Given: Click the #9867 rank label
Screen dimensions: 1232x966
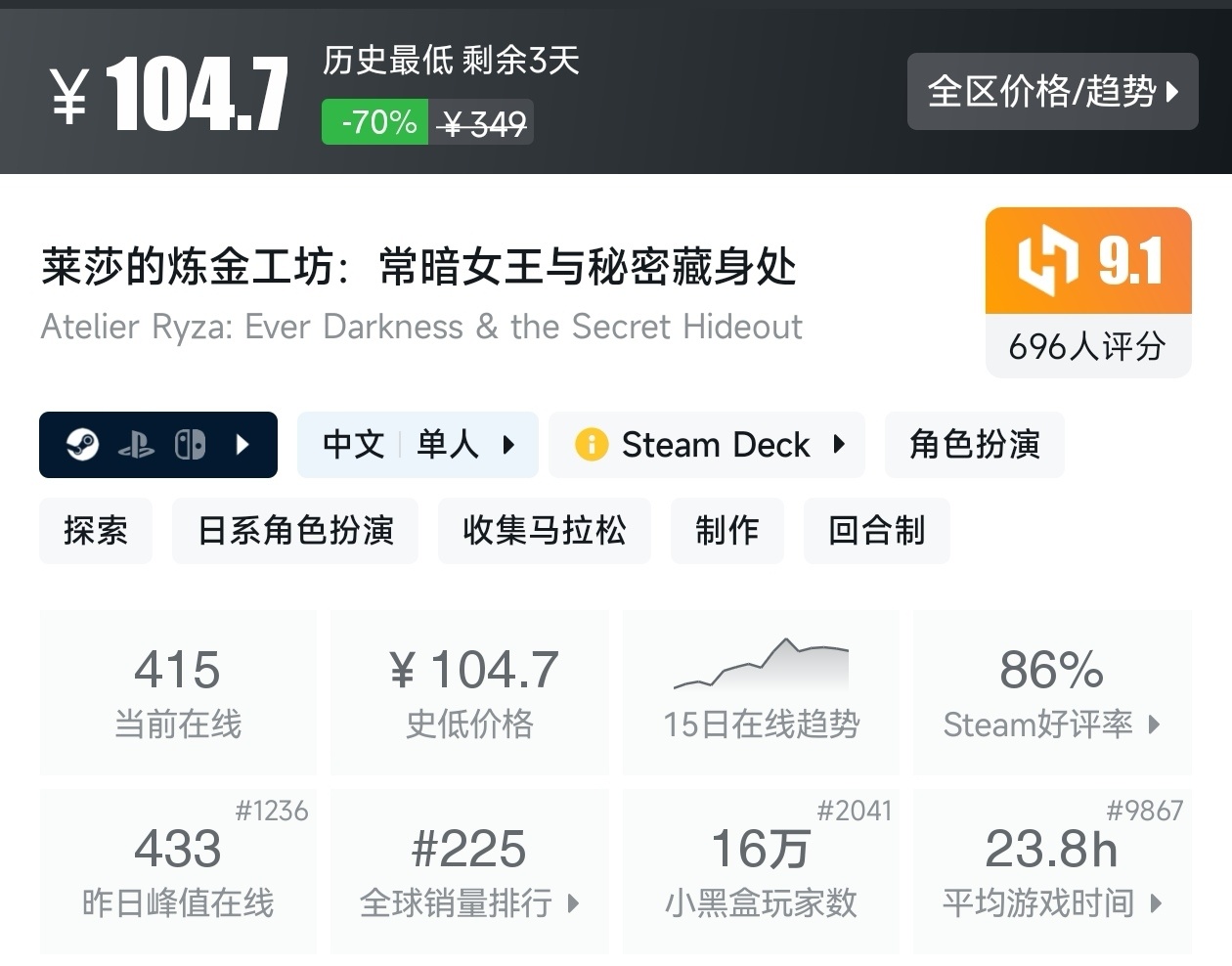Looking at the screenshot, I should coord(1145,811).
